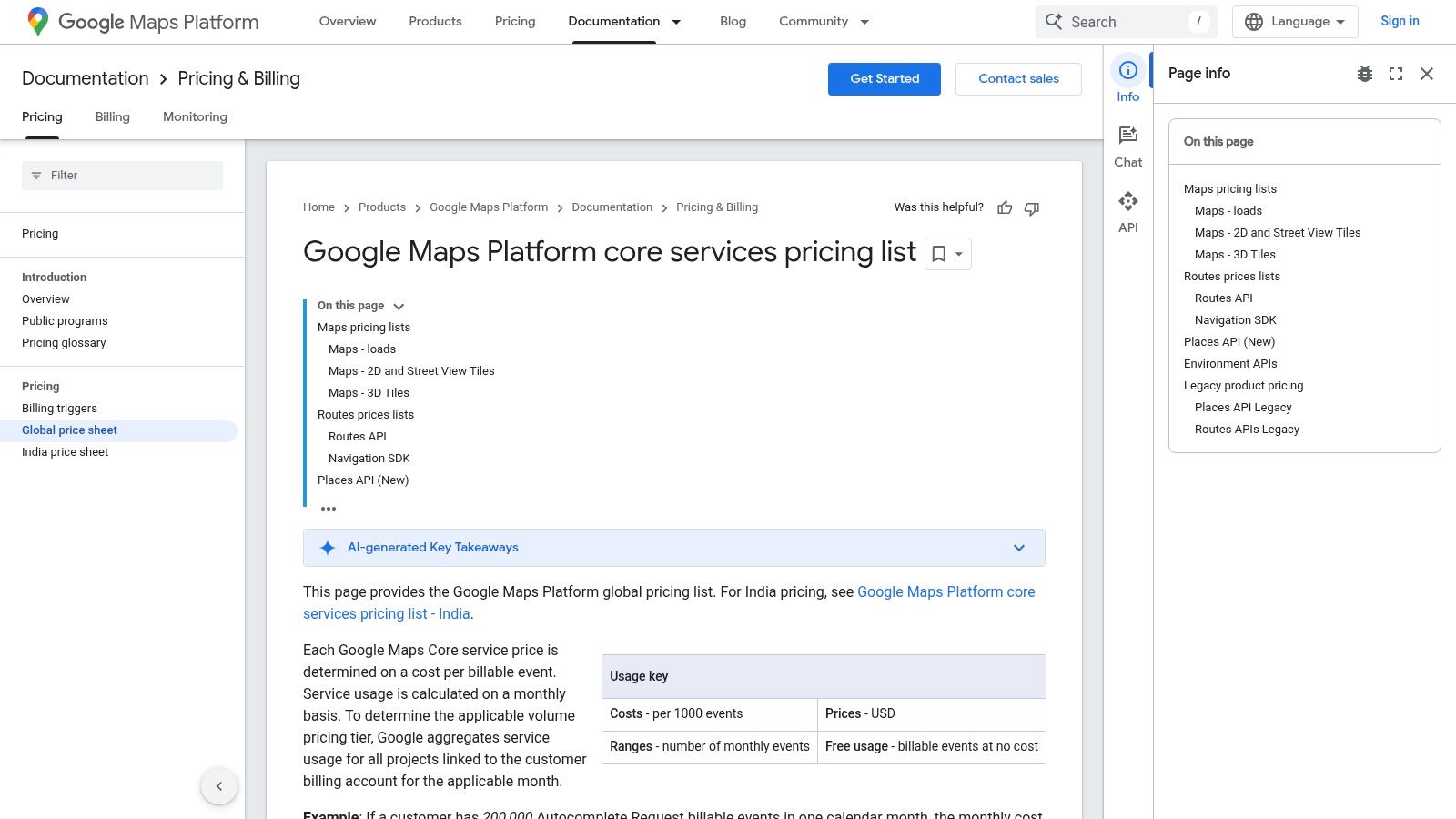
Task: Open the Chat panel icon
Action: [x=1128, y=136]
